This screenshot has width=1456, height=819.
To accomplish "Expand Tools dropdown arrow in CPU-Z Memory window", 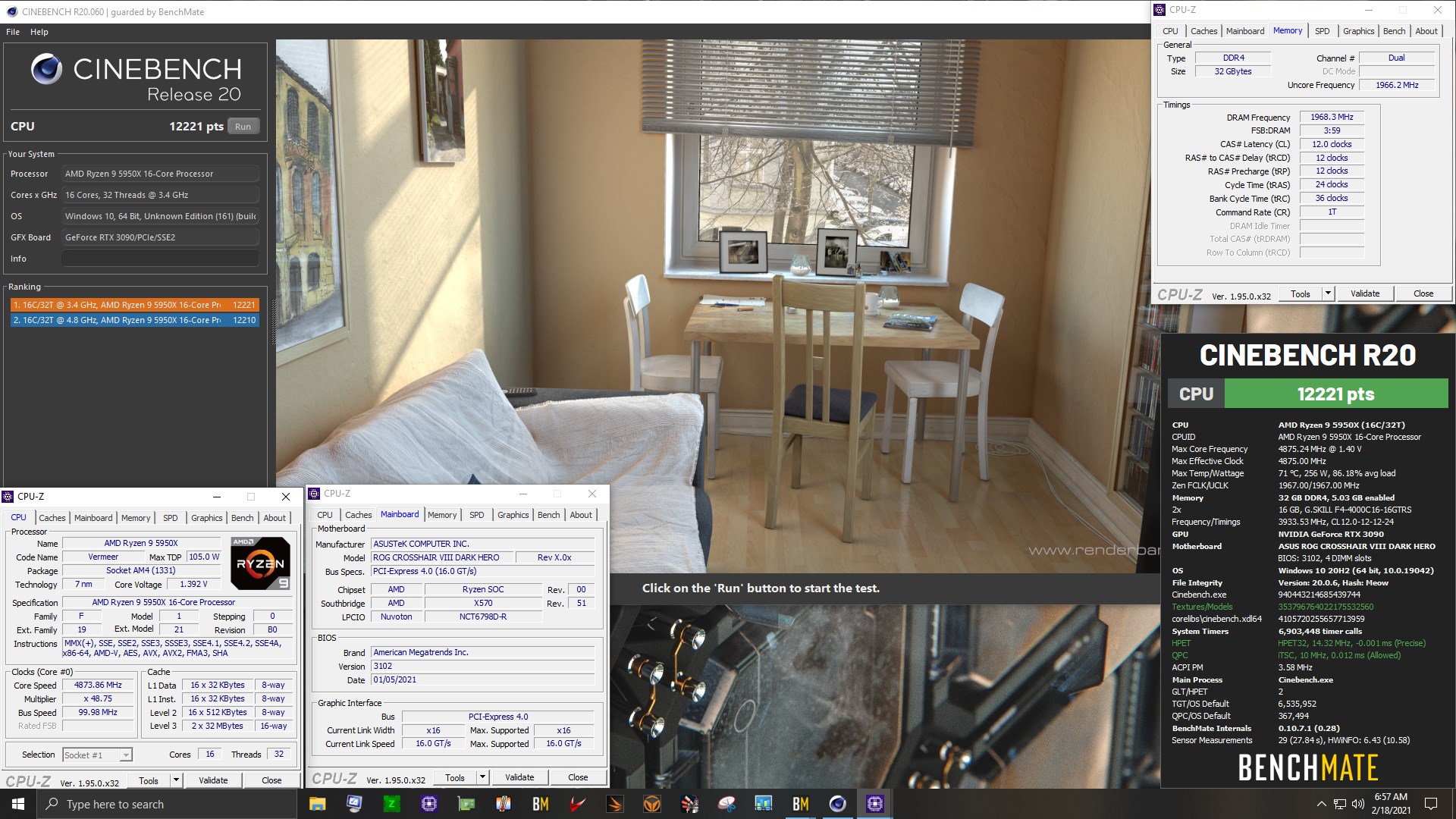I will tap(1328, 293).
